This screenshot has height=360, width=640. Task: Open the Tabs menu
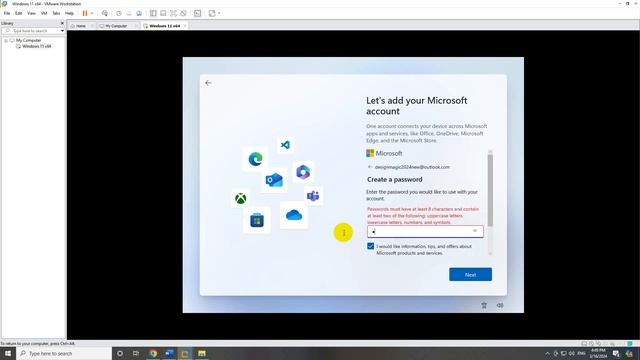(x=56, y=13)
